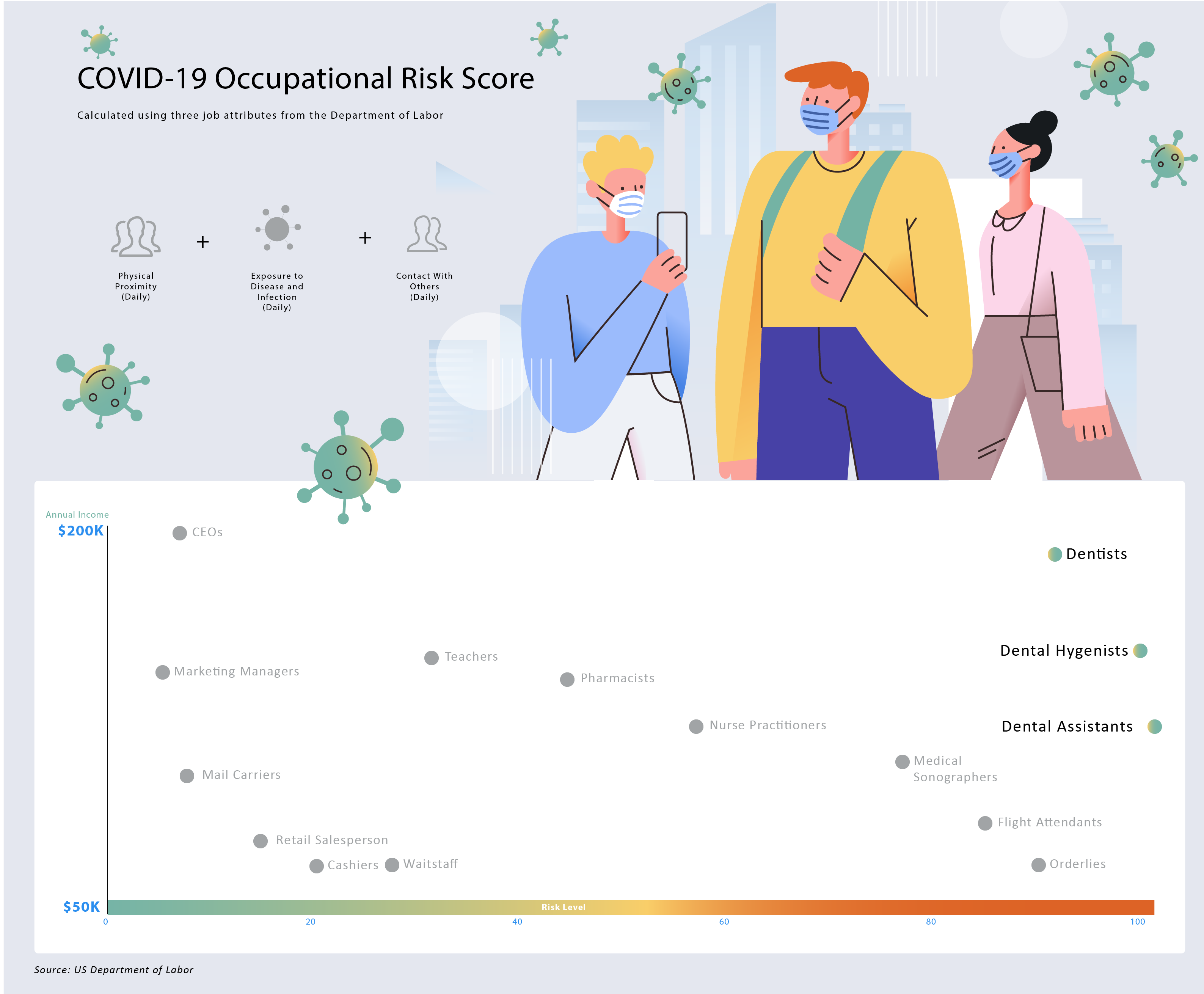Click the gray dot next to Waitstaff

click(392, 865)
